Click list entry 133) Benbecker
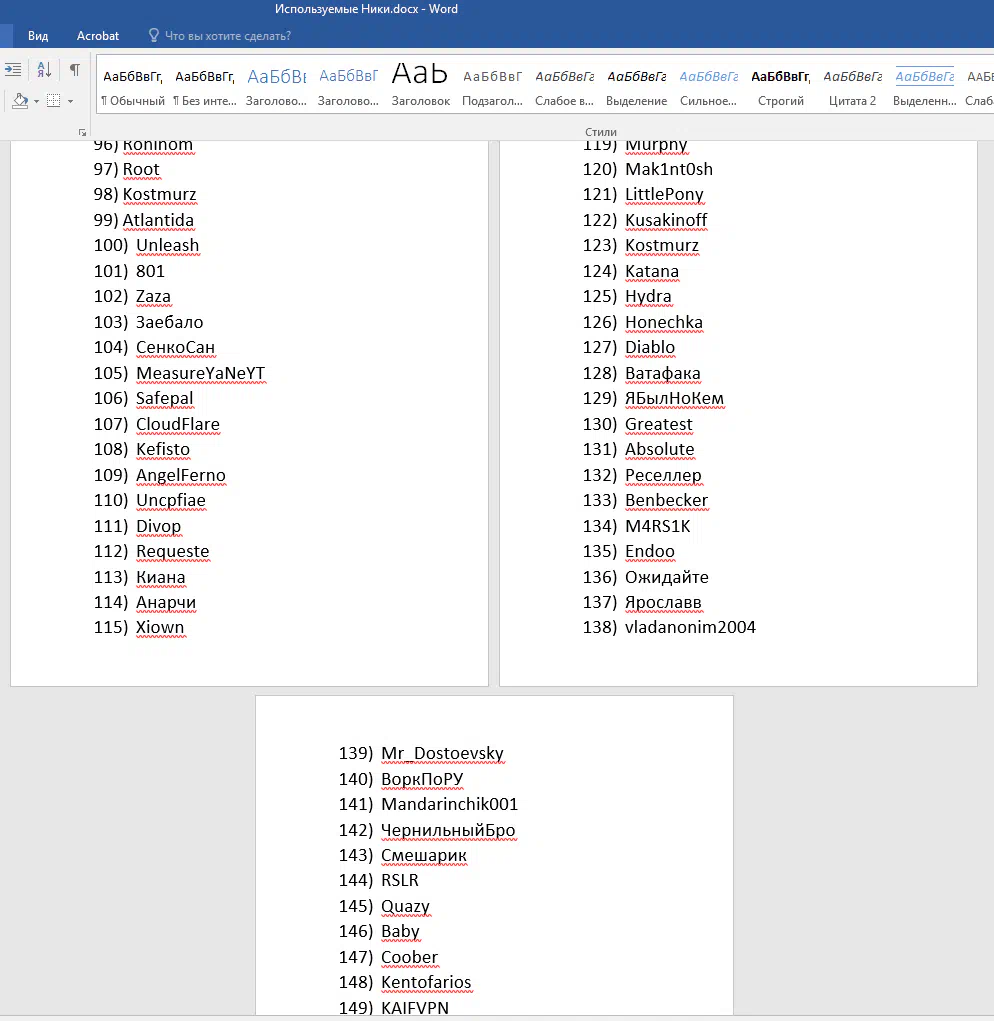Viewport: 994px width, 1021px height. [x=645, y=501]
